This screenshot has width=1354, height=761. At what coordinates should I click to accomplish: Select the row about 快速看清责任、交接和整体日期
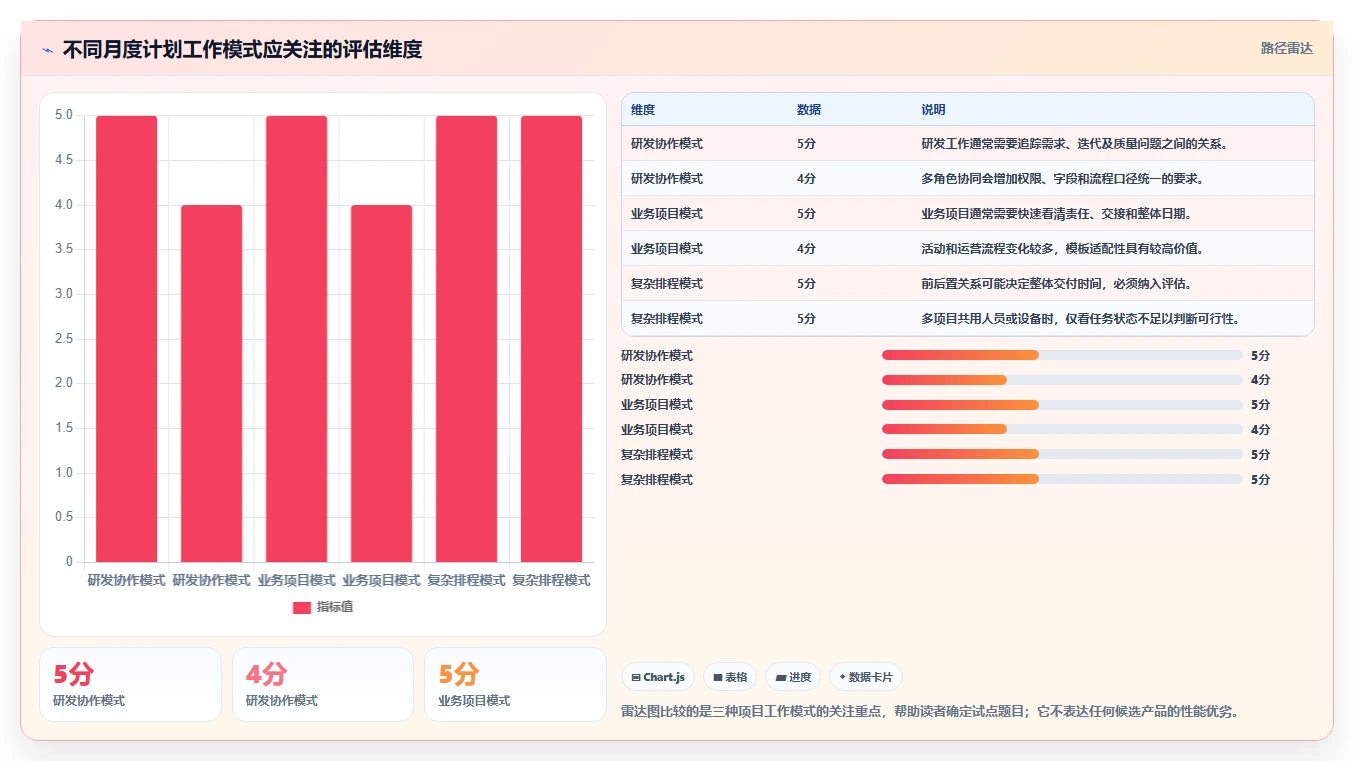pyautogui.click(x=967, y=214)
